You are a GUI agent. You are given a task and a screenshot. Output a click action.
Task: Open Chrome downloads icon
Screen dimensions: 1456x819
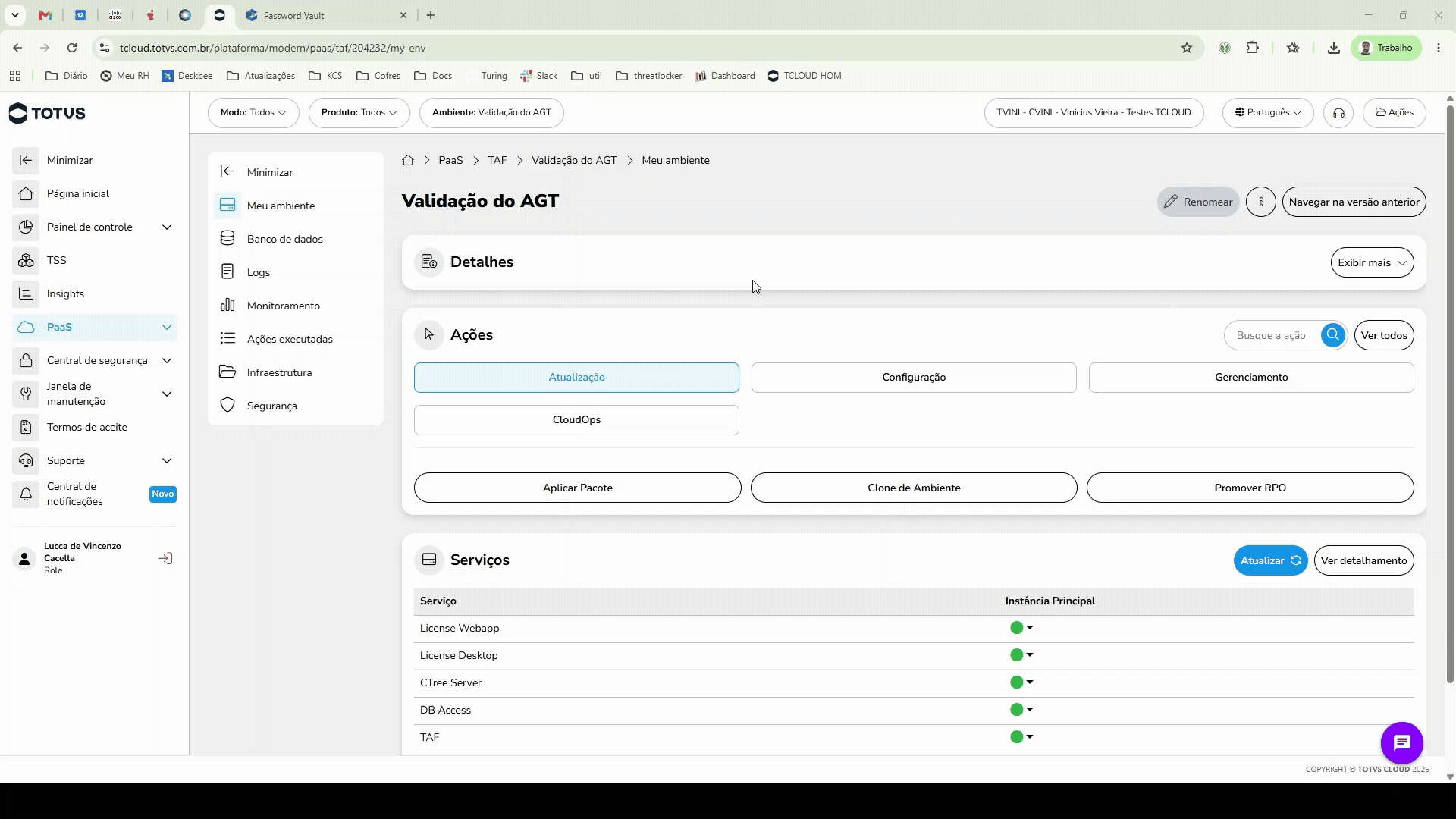(x=1333, y=48)
